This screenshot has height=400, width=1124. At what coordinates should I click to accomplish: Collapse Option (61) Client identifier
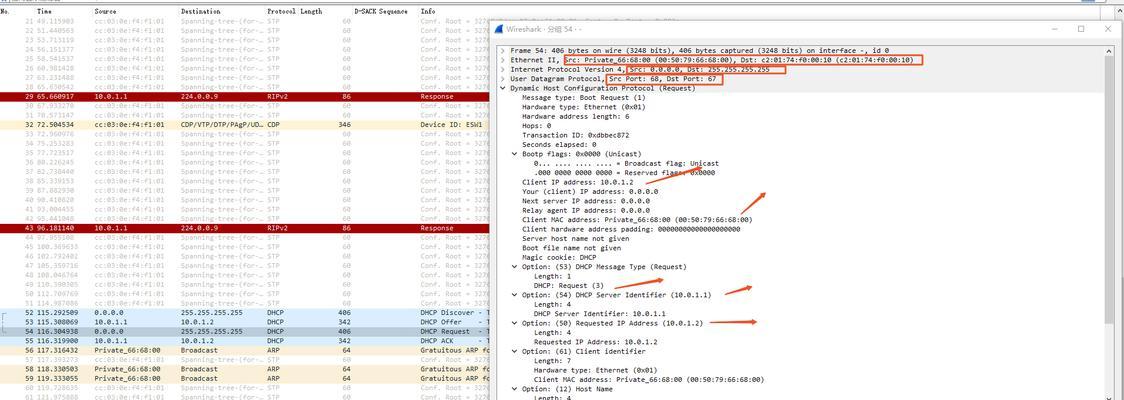(x=515, y=351)
